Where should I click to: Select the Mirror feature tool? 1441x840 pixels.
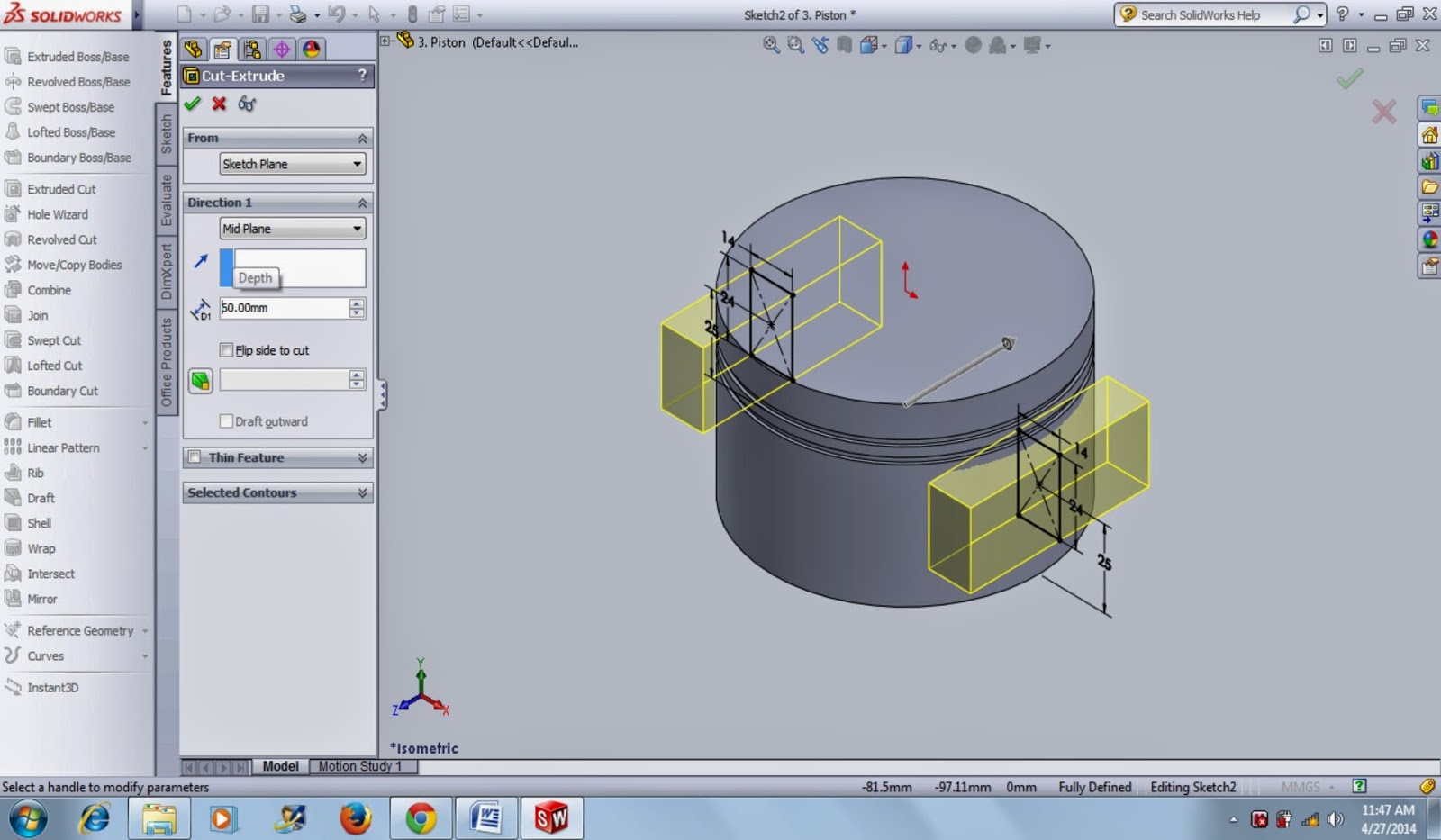(x=41, y=599)
